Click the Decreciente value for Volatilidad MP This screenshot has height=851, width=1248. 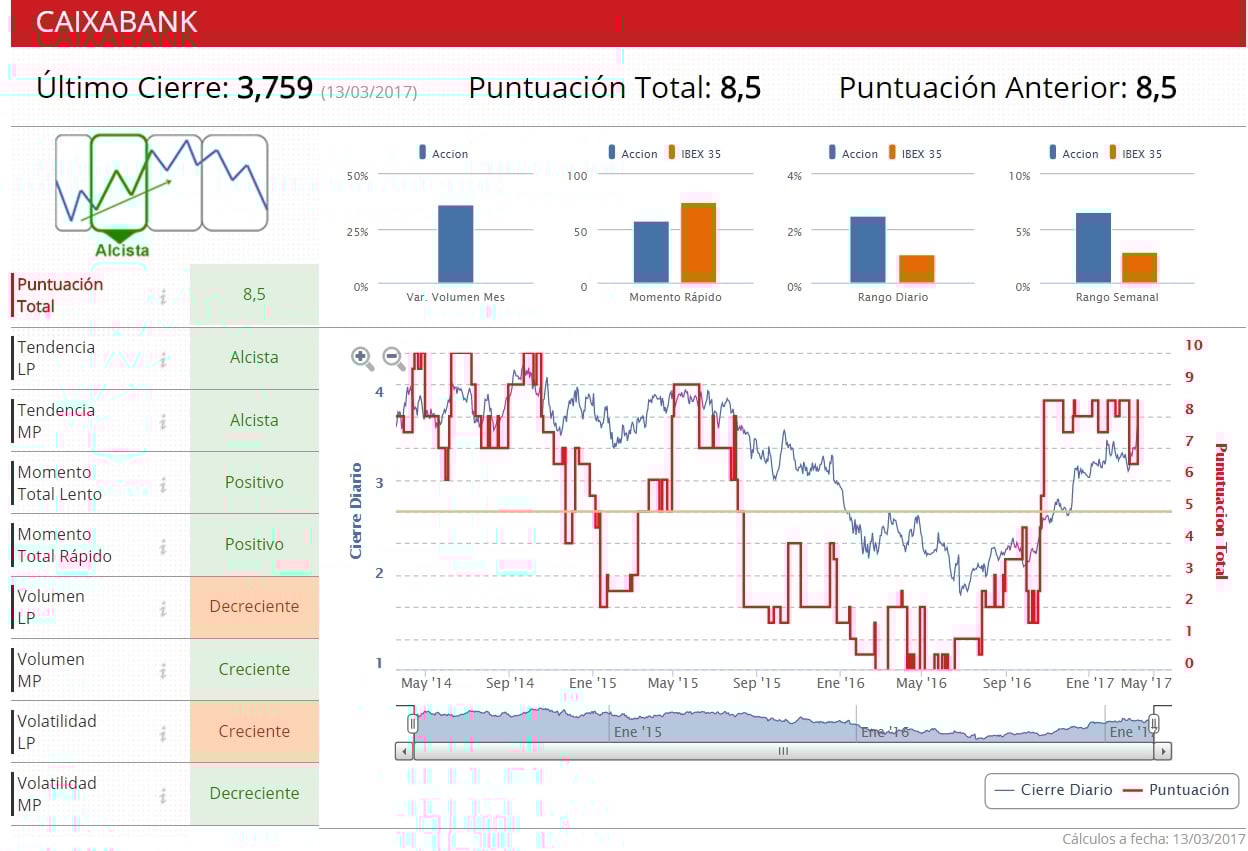254,794
